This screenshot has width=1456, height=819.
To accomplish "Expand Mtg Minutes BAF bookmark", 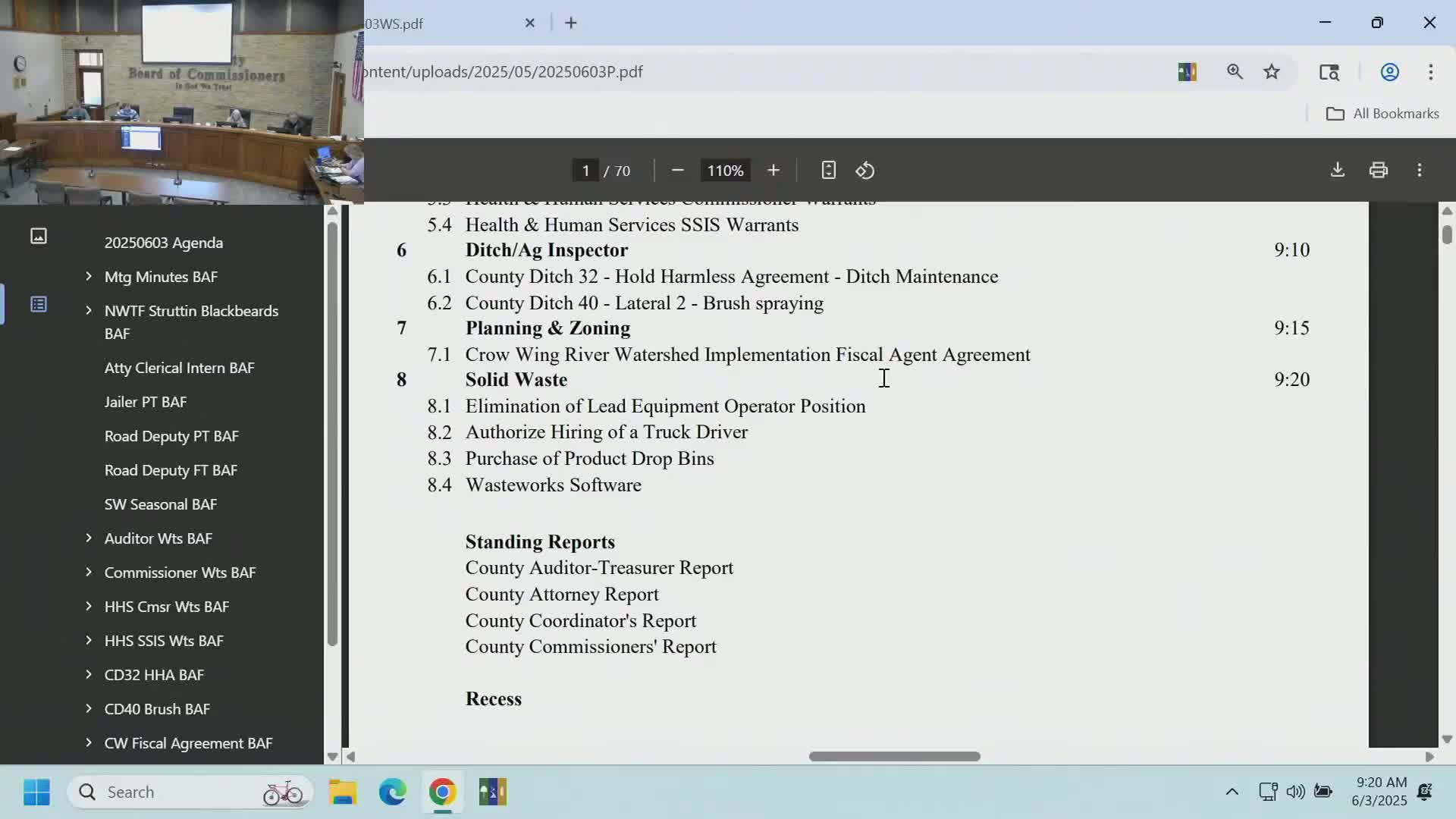I will point(89,277).
